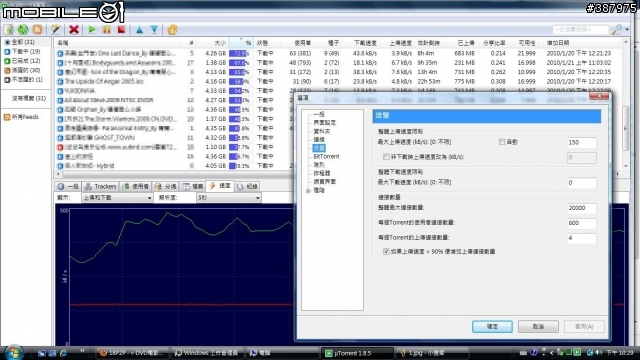Viewport: 640px width, 360px height.
Task: Switch to the first info tab in detail pane
Action: pyautogui.click(x=68, y=187)
